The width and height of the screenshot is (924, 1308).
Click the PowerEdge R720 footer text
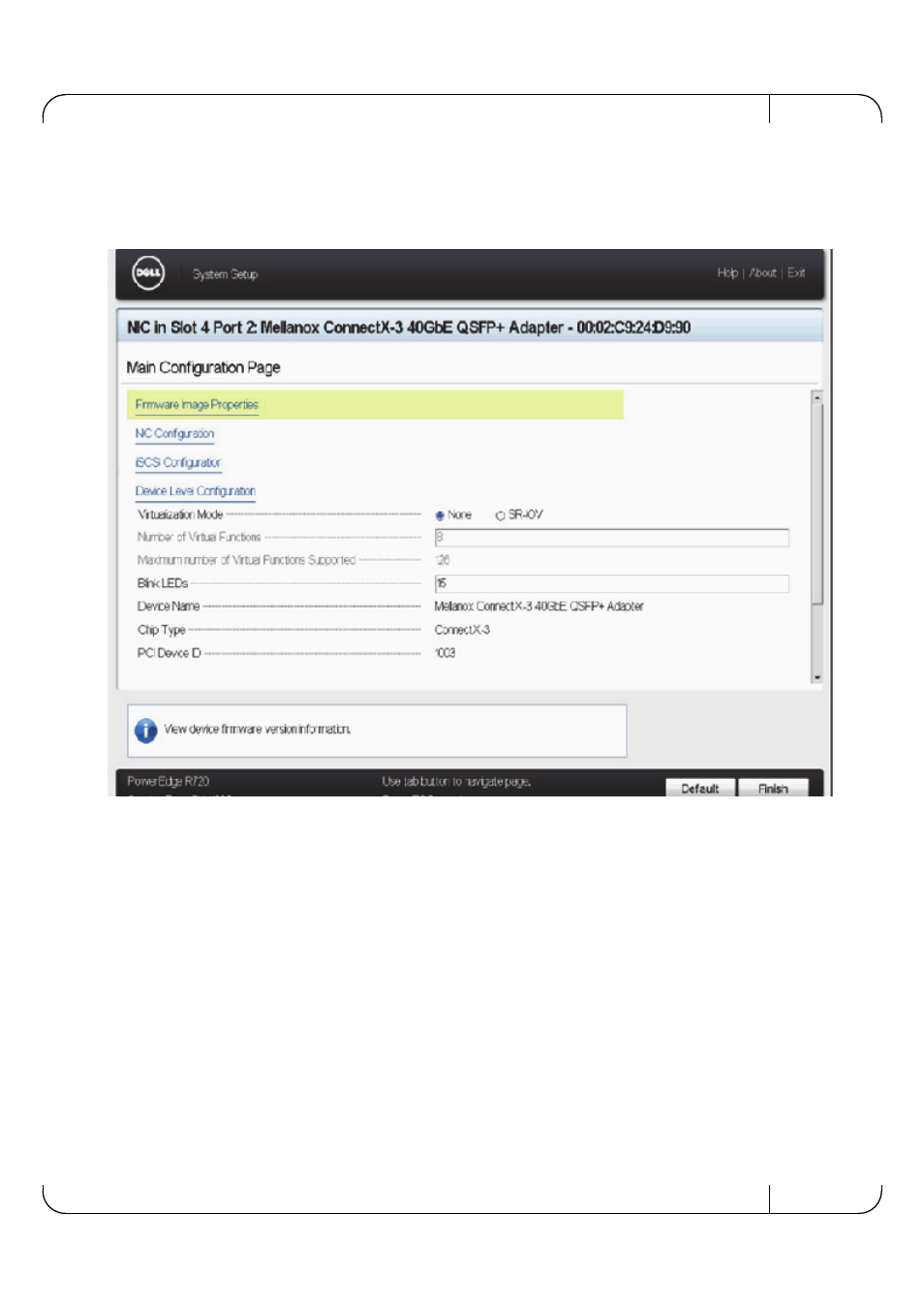click(169, 782)
